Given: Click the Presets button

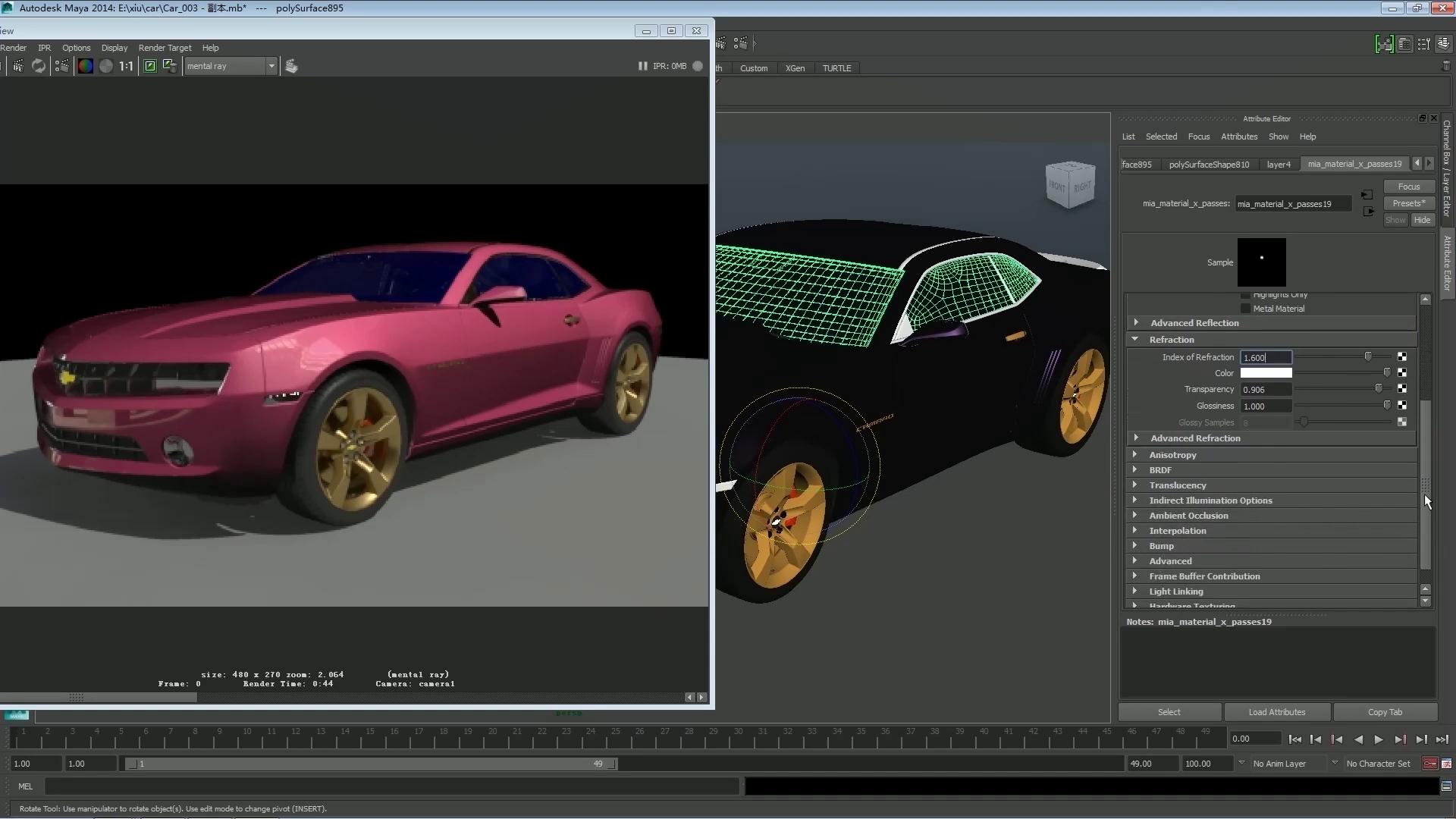Looking at the screenshot, I should pyautogui.click(x=1408, y=203).
